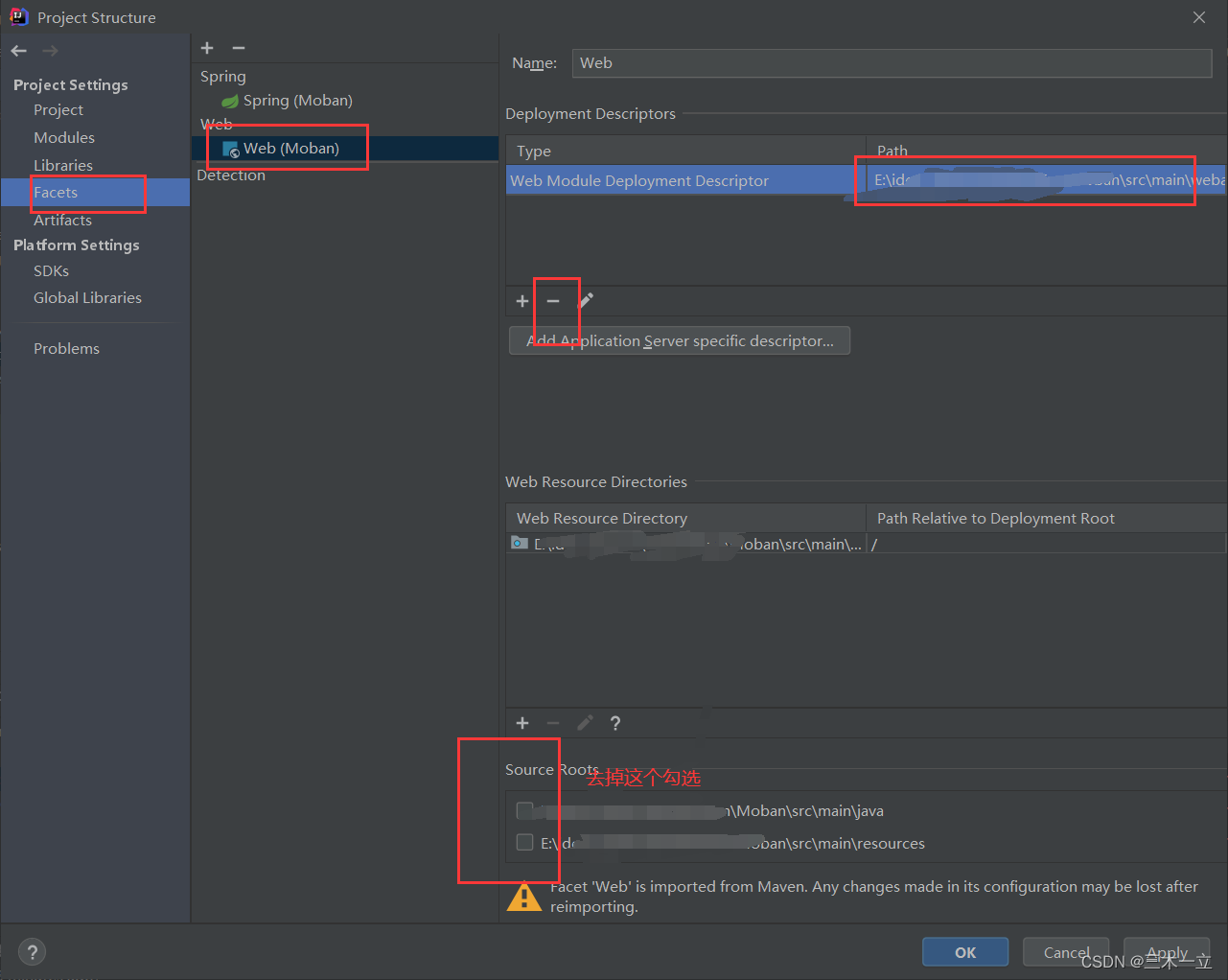Click the src\main\java source root path
The height and width of the screenshot is (980, 1228).
tap(710, 811)
